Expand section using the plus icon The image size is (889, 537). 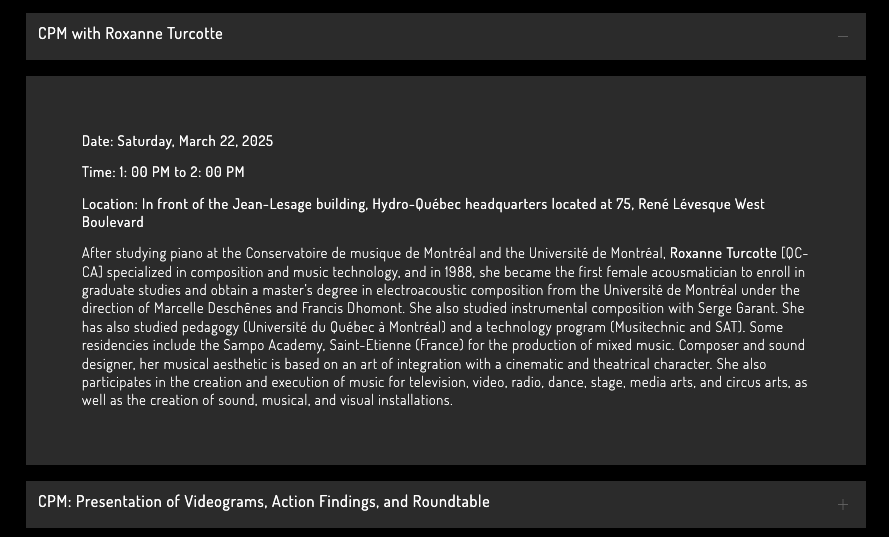tap(842, 504)
